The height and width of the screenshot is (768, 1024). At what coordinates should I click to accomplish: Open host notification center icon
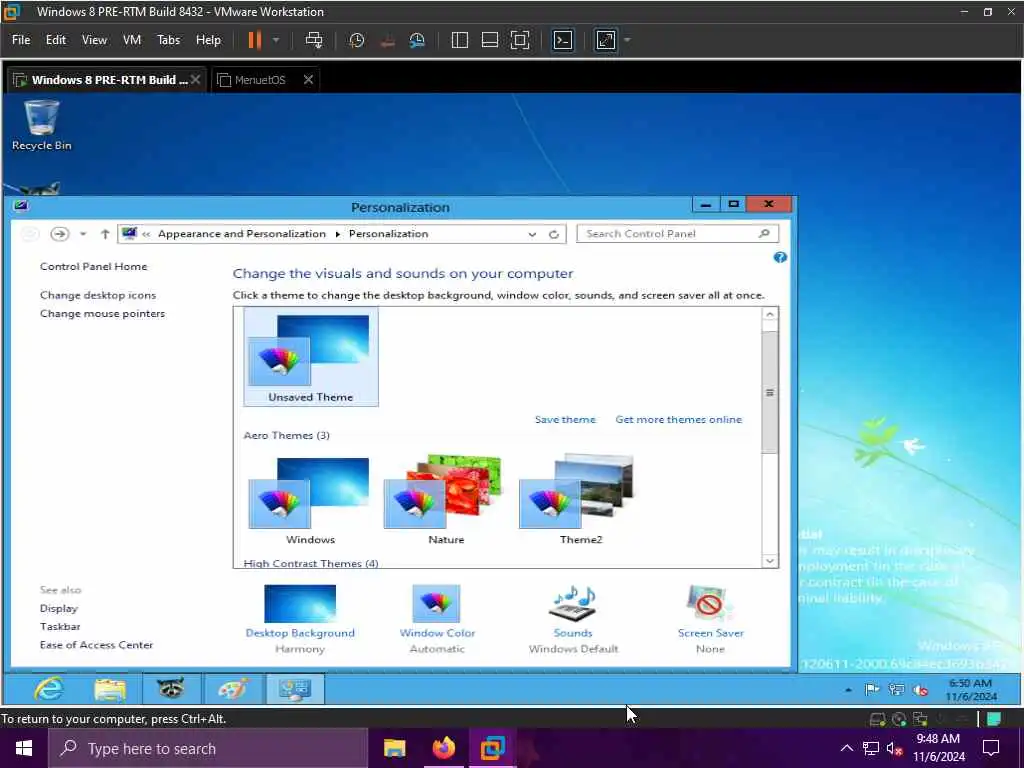pyautogui.click(x=991, y=748)
